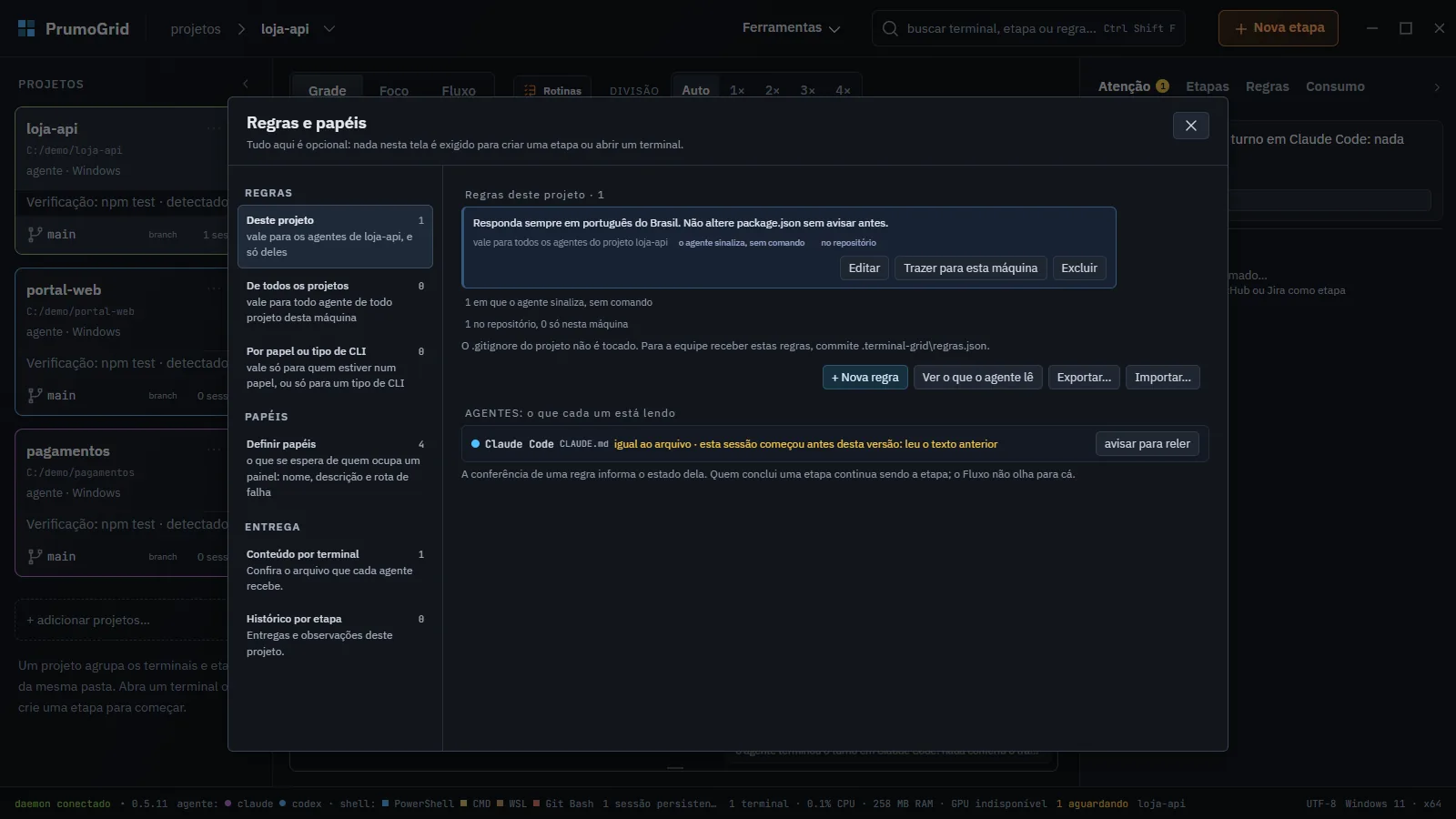Image resolution: width=1456 pixels, height=819 pixels.
Task: Select the Auto division option
Action: 695,91
